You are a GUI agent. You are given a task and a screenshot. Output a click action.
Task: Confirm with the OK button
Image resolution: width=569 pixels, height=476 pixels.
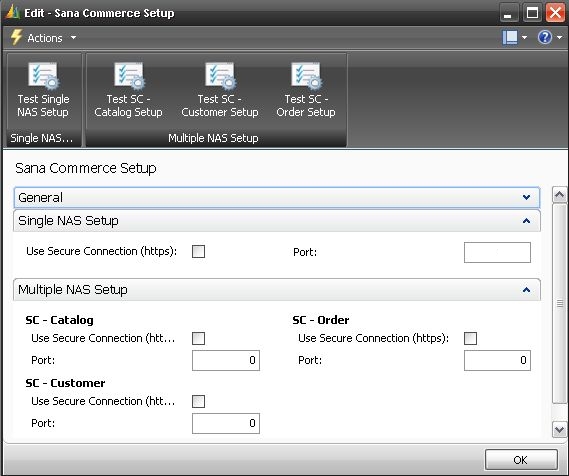pyautogui.click(x=521, y=460)
